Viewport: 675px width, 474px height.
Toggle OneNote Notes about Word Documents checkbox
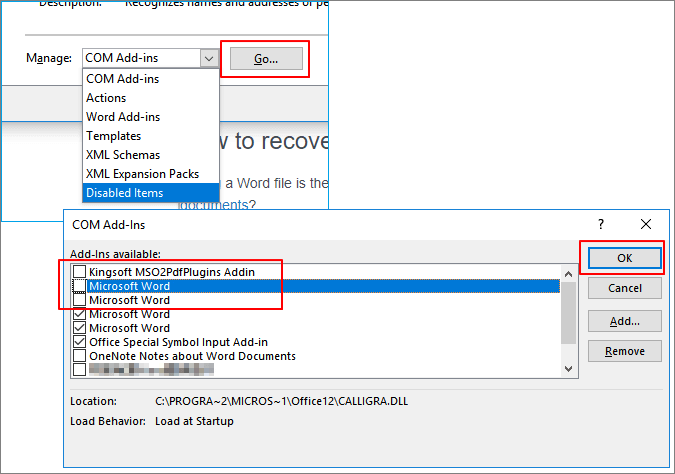(x=80, y=356)
